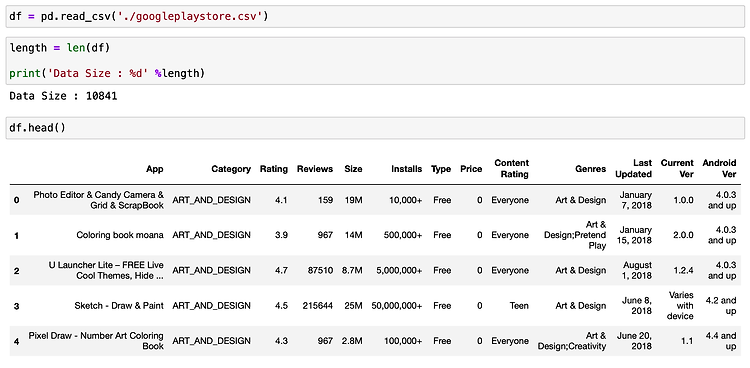Viewport: 750px width, 368px height.
Task: Select the 'U Launcher Lite' app cell
Action: (x=106, y=270)
